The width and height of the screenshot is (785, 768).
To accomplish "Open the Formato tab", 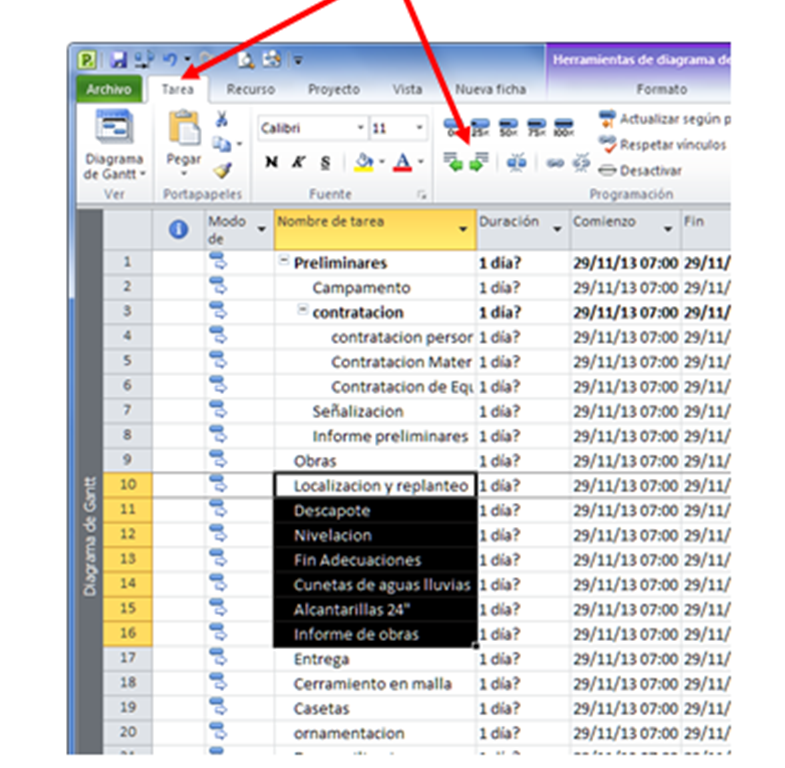I will coord(662,89).
